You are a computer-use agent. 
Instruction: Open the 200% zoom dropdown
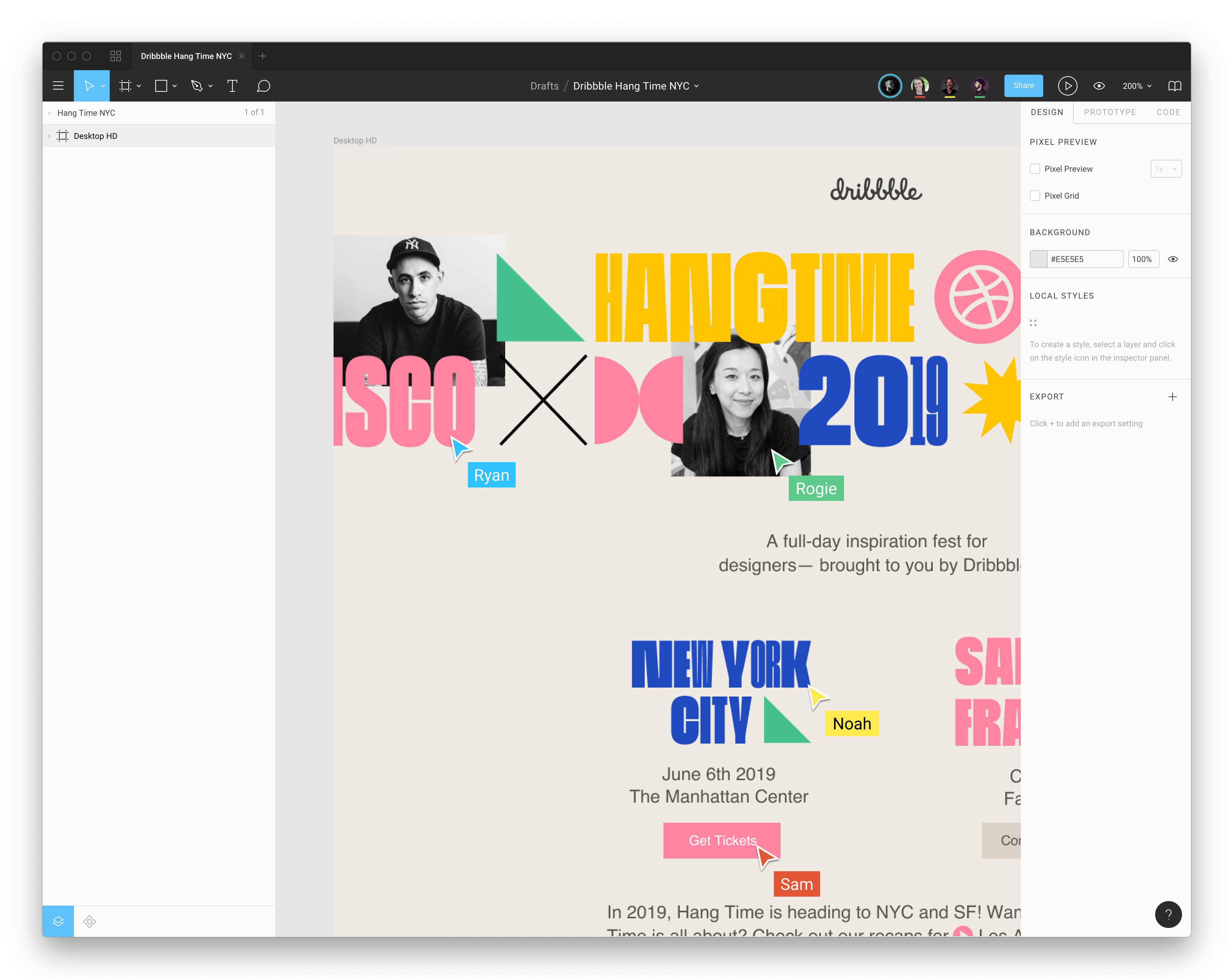[x=1136, y=86]
